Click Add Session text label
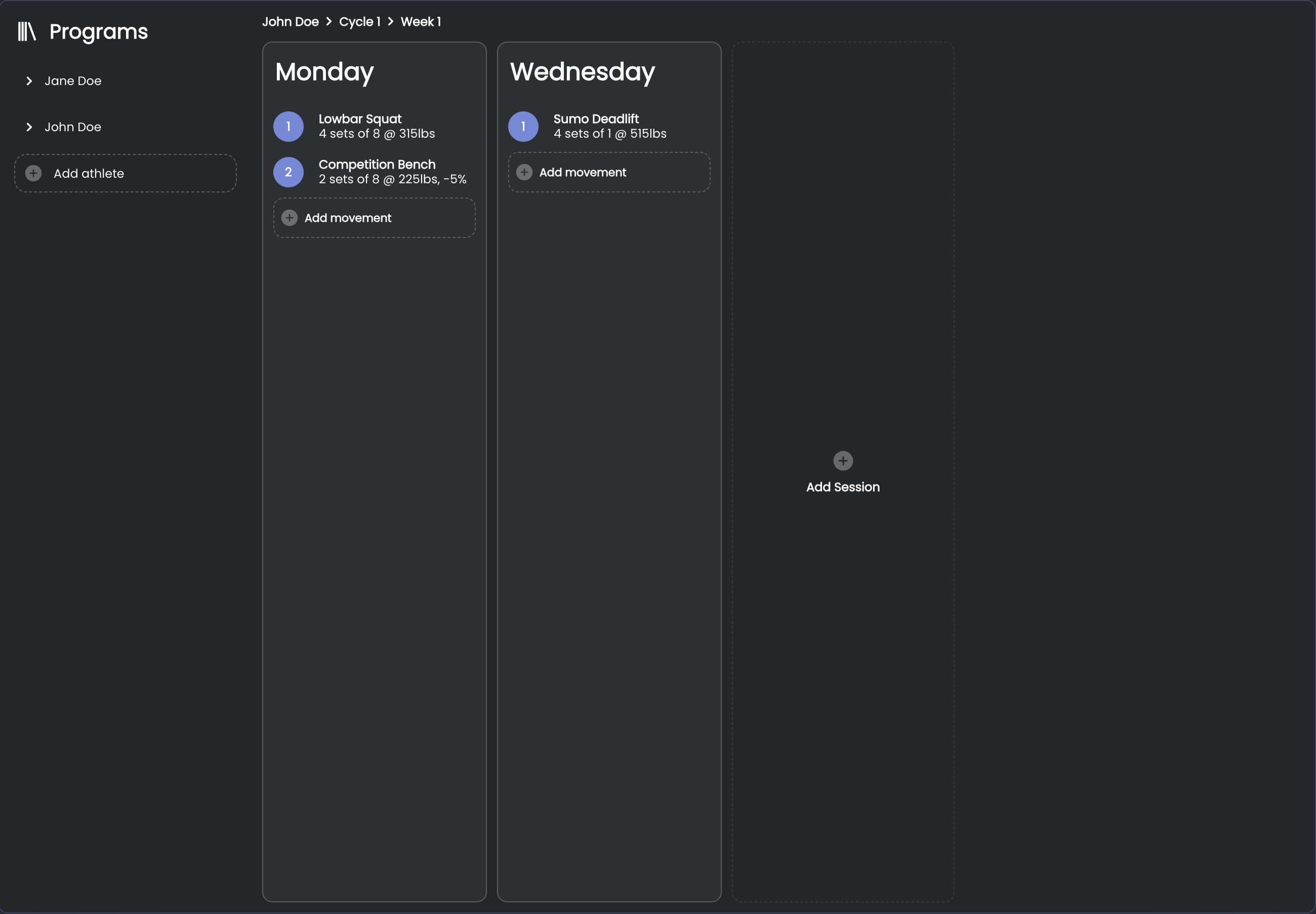 coord(843,487)
